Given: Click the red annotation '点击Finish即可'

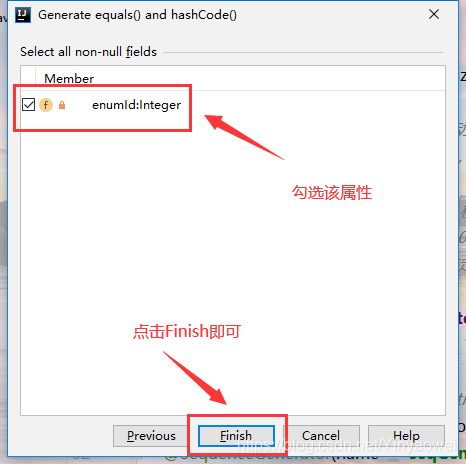Looking at the screenshot, I should 187,331.
